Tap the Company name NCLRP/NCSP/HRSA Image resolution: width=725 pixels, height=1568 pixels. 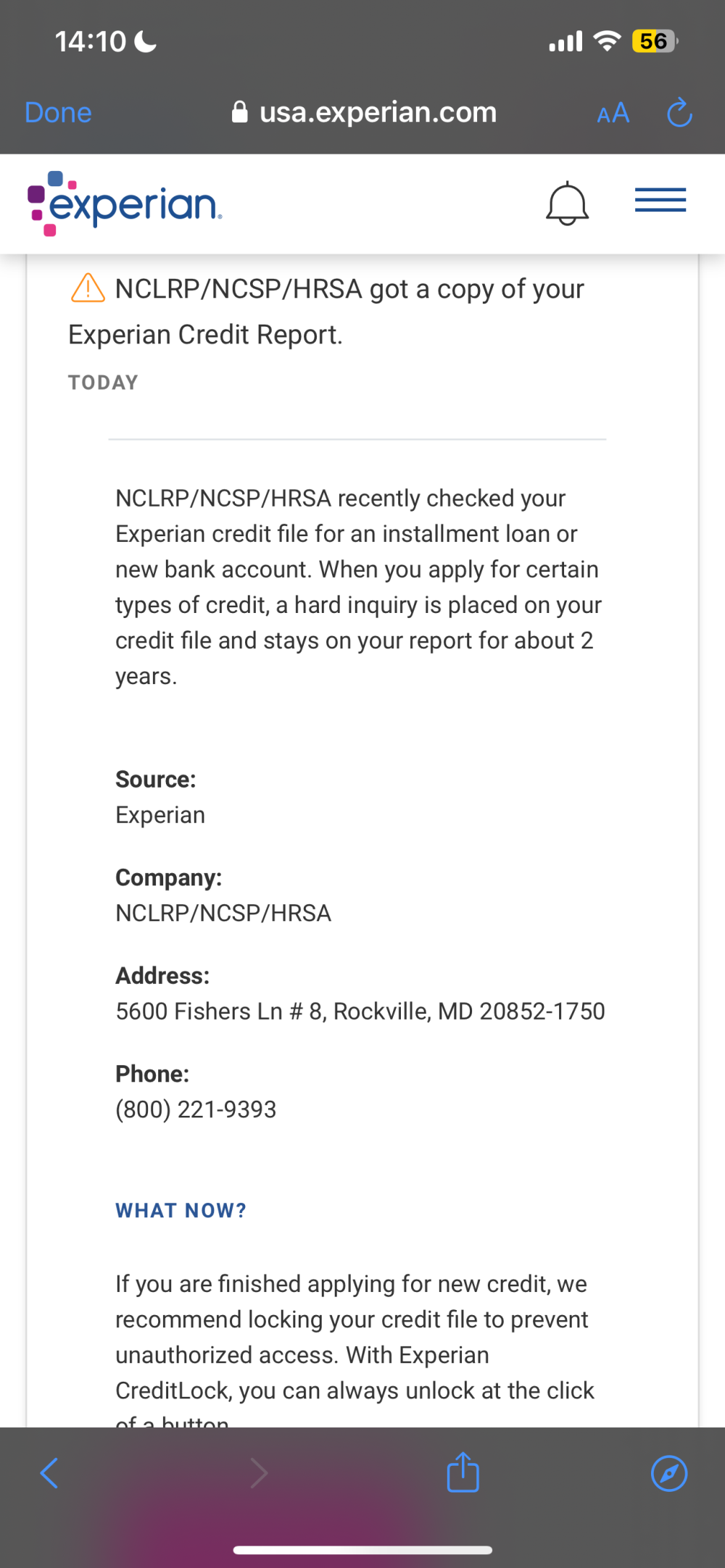223,913
